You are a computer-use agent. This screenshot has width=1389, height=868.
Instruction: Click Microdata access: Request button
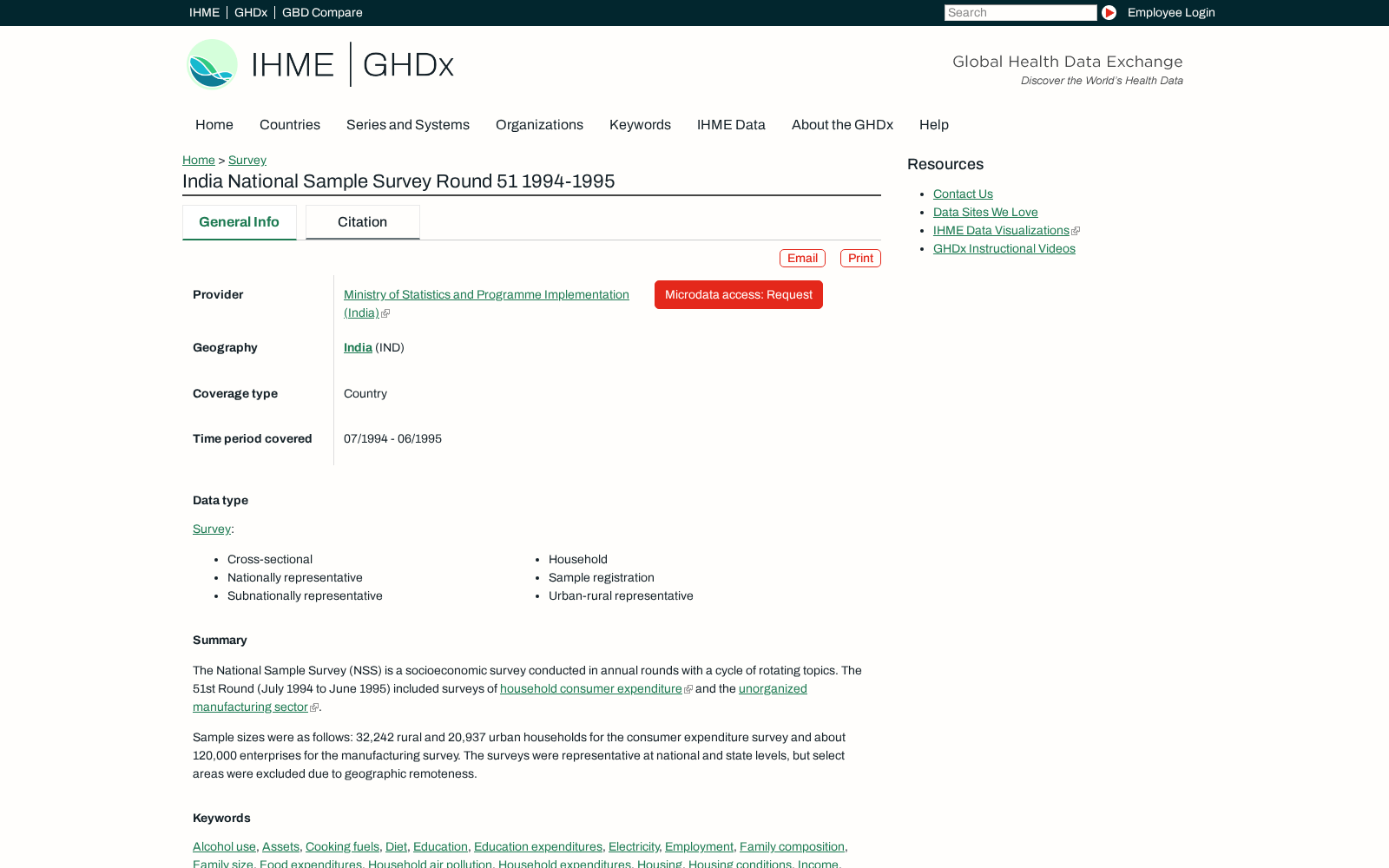(x=739, y=295)
